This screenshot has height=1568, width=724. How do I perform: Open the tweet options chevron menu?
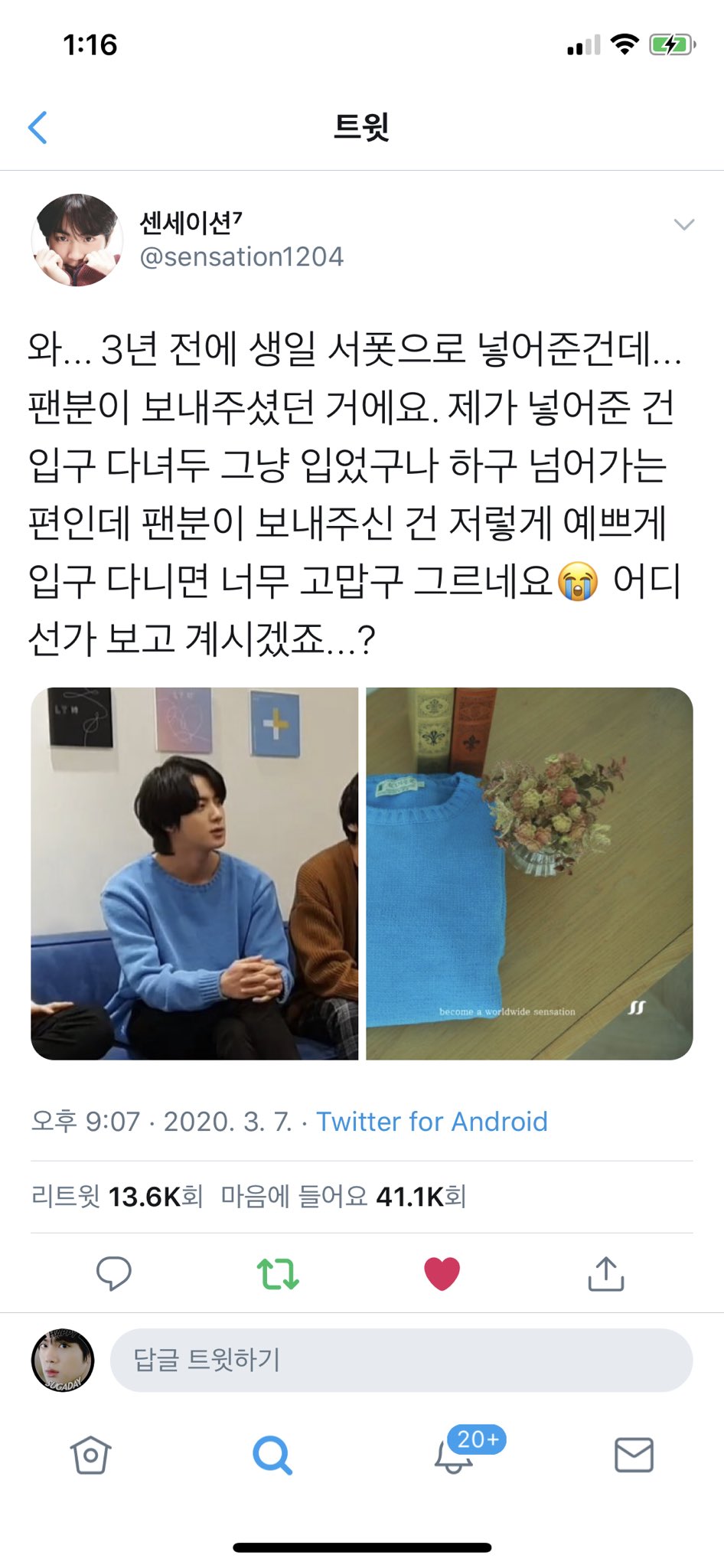pyautogui.click(x=683, y=224)
